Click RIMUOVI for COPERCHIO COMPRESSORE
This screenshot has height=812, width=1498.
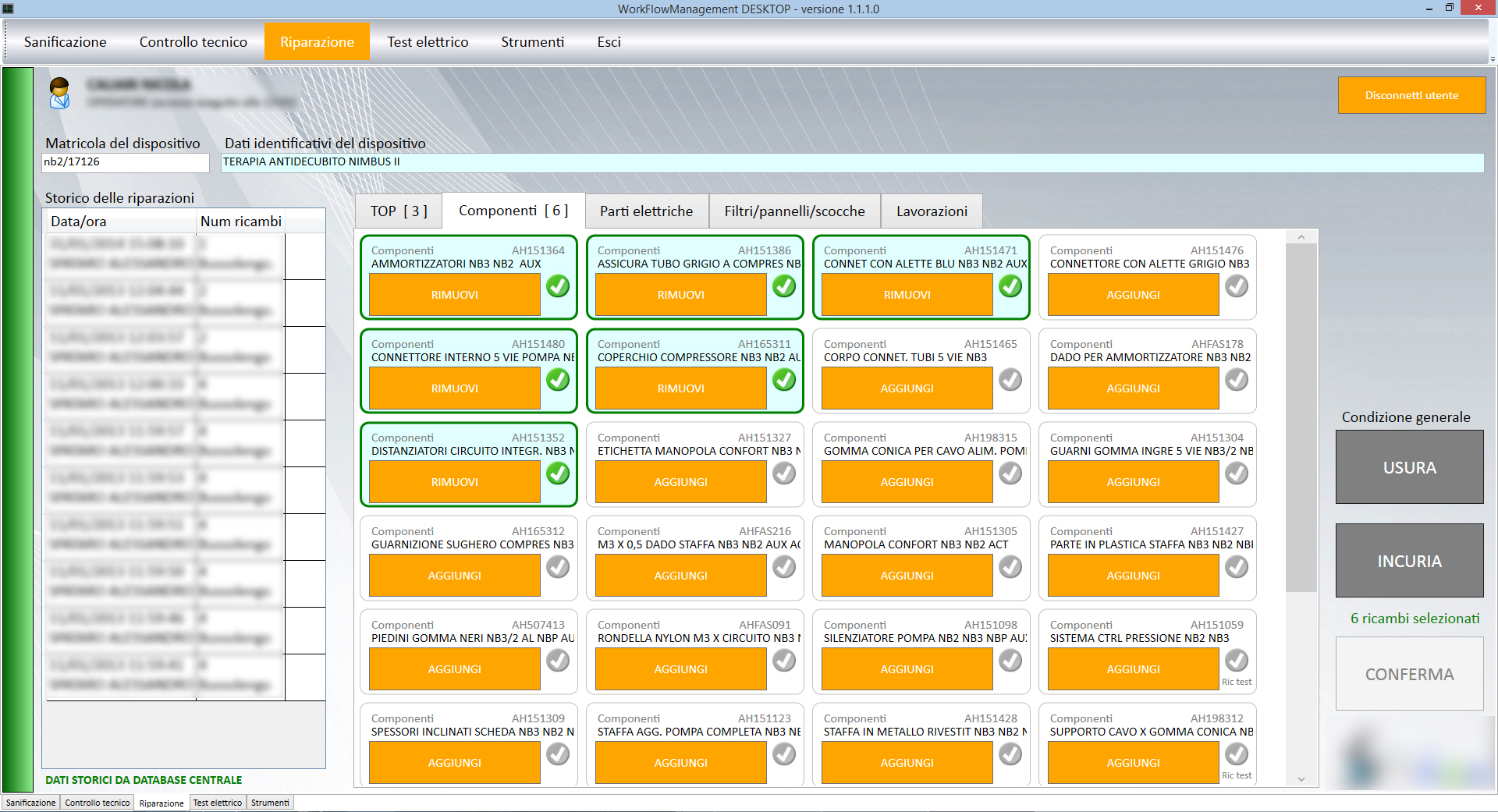pos(681,388)
